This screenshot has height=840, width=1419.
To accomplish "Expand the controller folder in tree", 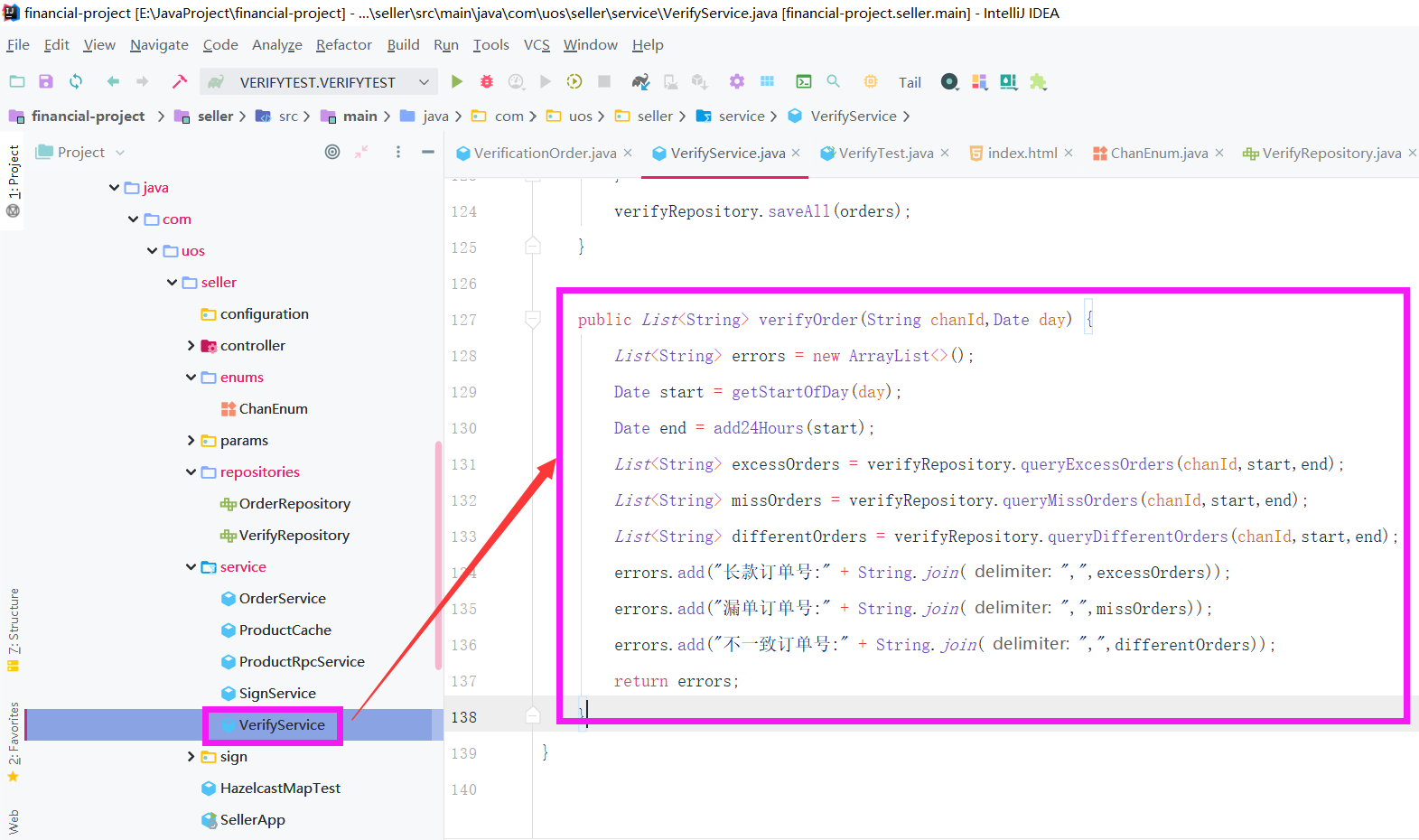I will coord(191,346).
